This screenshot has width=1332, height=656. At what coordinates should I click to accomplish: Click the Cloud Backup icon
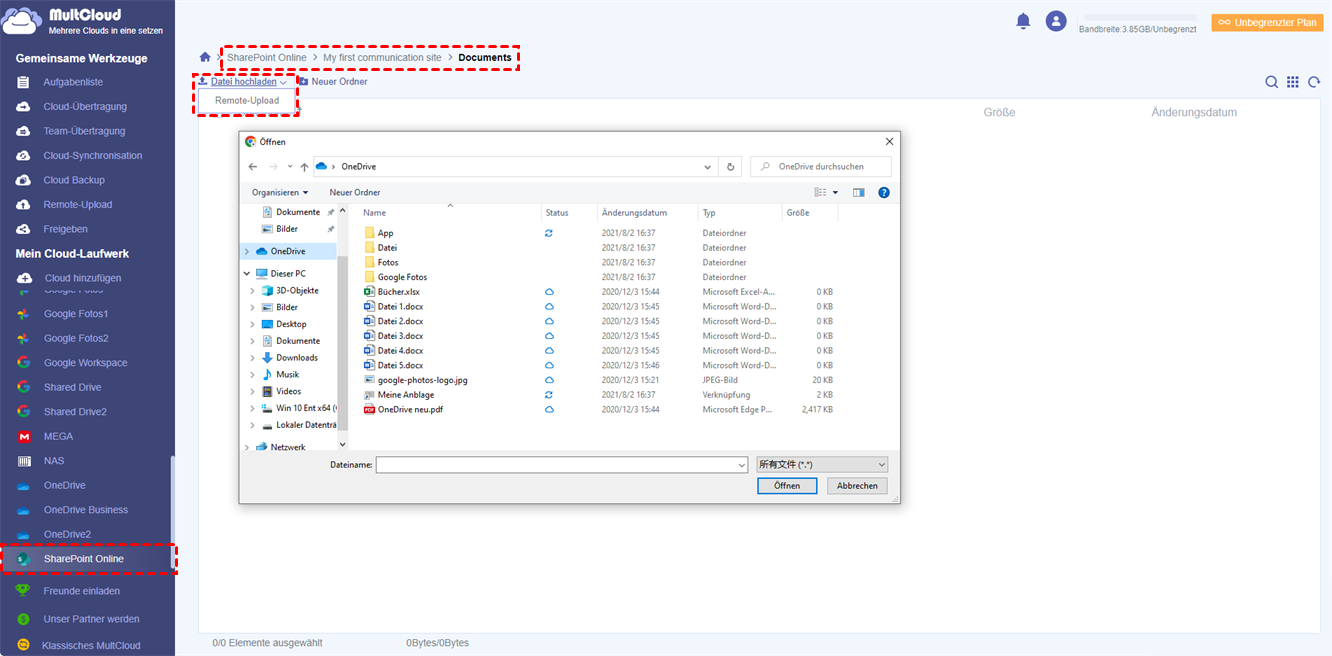[23, 180]
